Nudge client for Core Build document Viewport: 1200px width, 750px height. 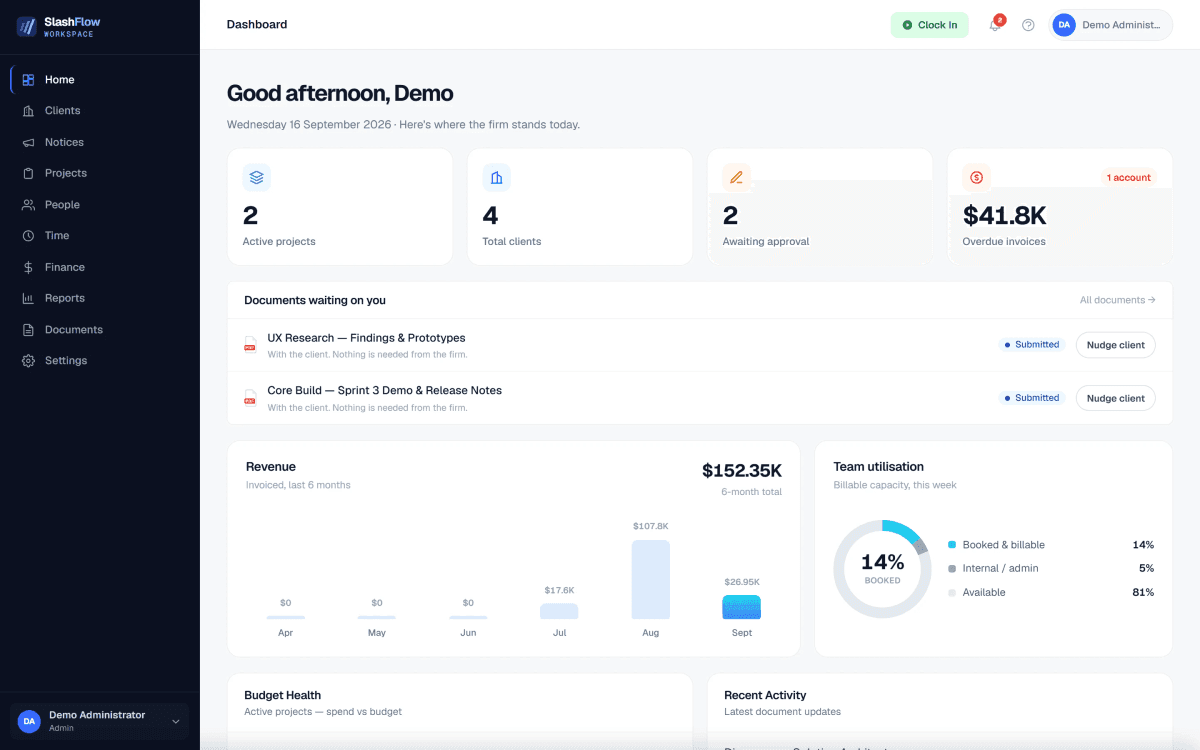click(x=1115, y=398)
